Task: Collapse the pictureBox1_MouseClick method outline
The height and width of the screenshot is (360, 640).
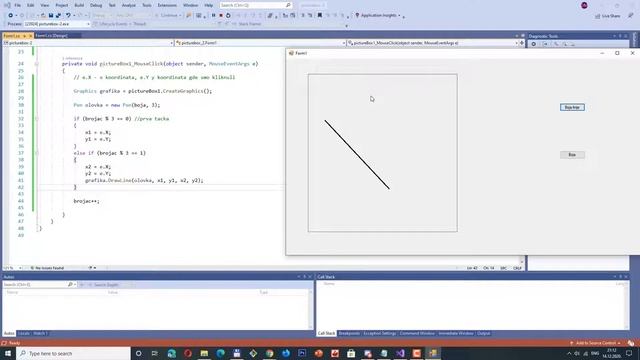Action: [36, 64]
